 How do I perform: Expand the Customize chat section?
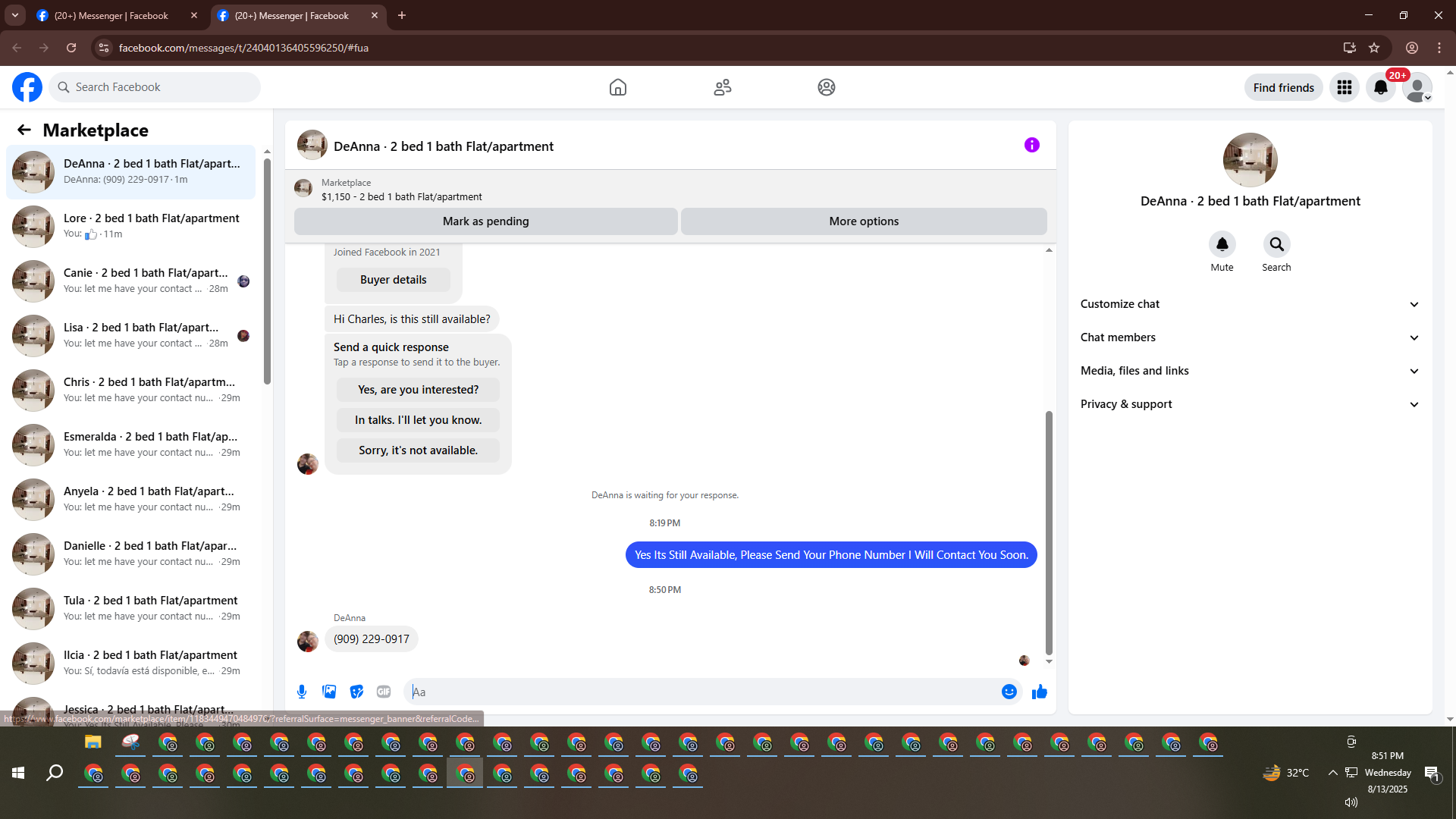pos(1250,304)
